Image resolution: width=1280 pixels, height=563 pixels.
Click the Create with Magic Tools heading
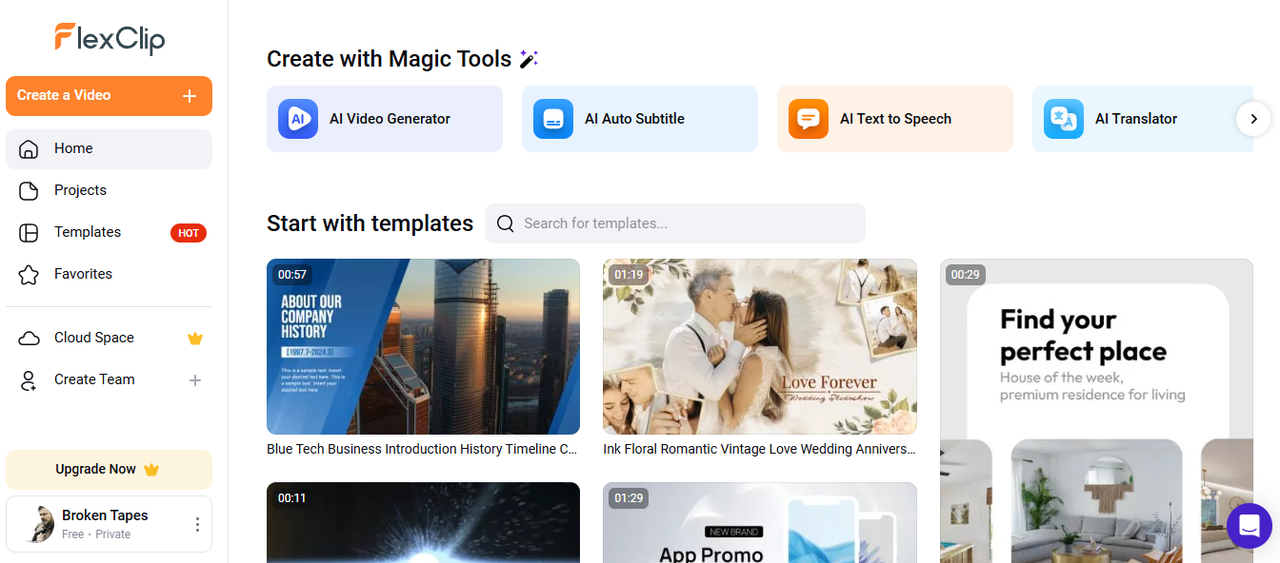(x=389, y=59)
